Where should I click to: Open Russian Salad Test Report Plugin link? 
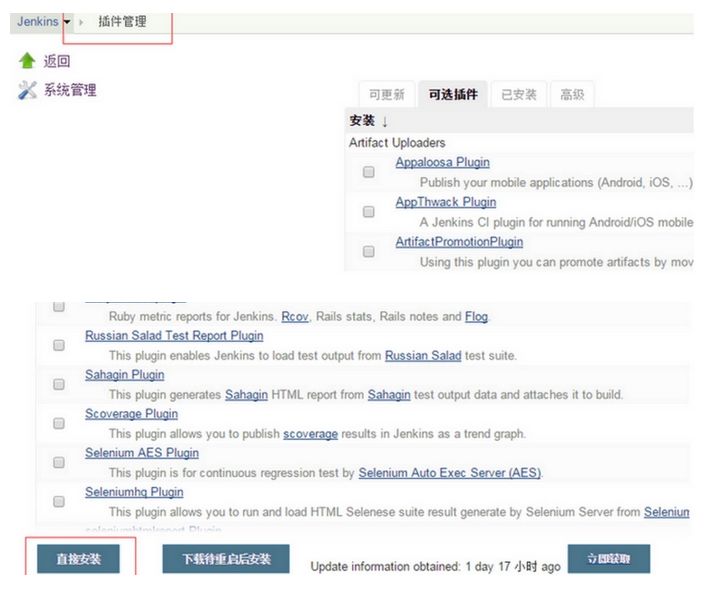174,335
